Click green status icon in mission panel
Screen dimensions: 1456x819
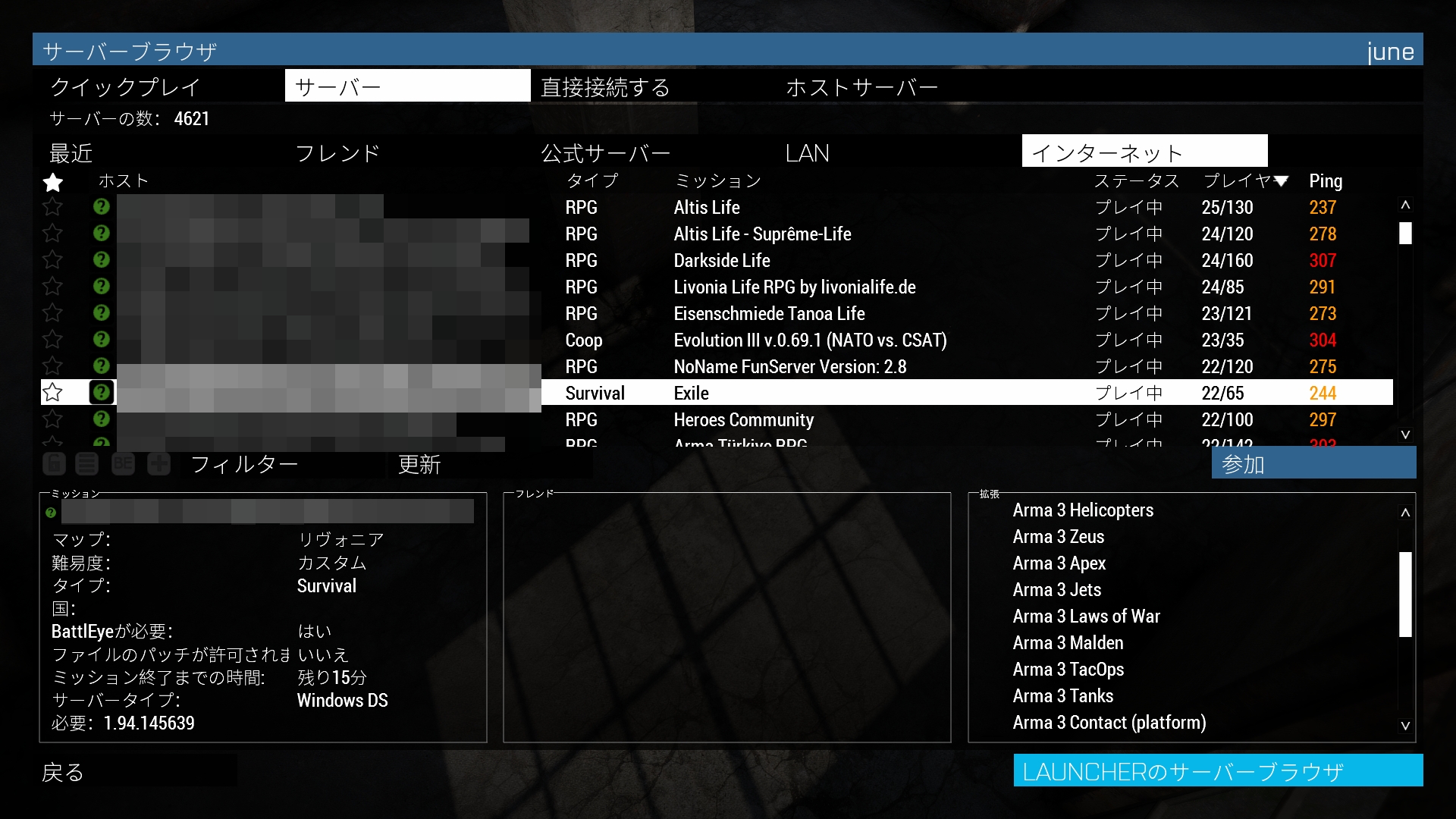(x=51, y=513)
